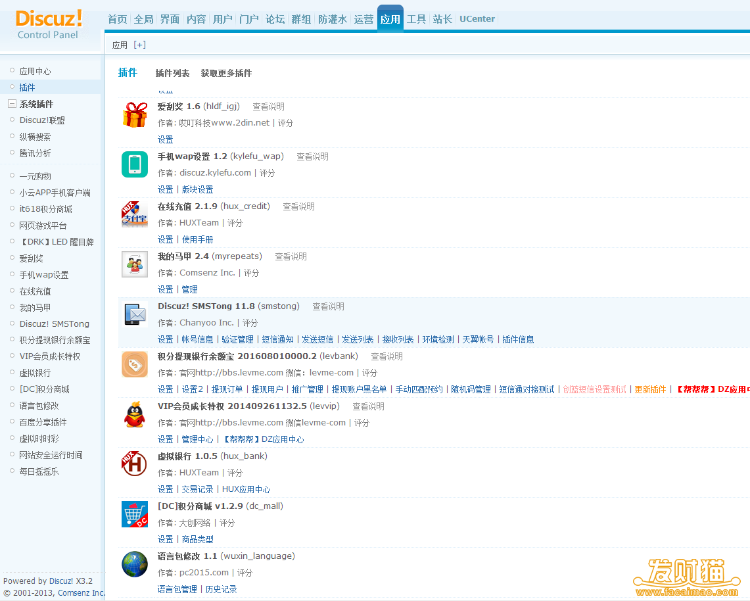Select 插件 in the left sidebar

click(27, 88)
